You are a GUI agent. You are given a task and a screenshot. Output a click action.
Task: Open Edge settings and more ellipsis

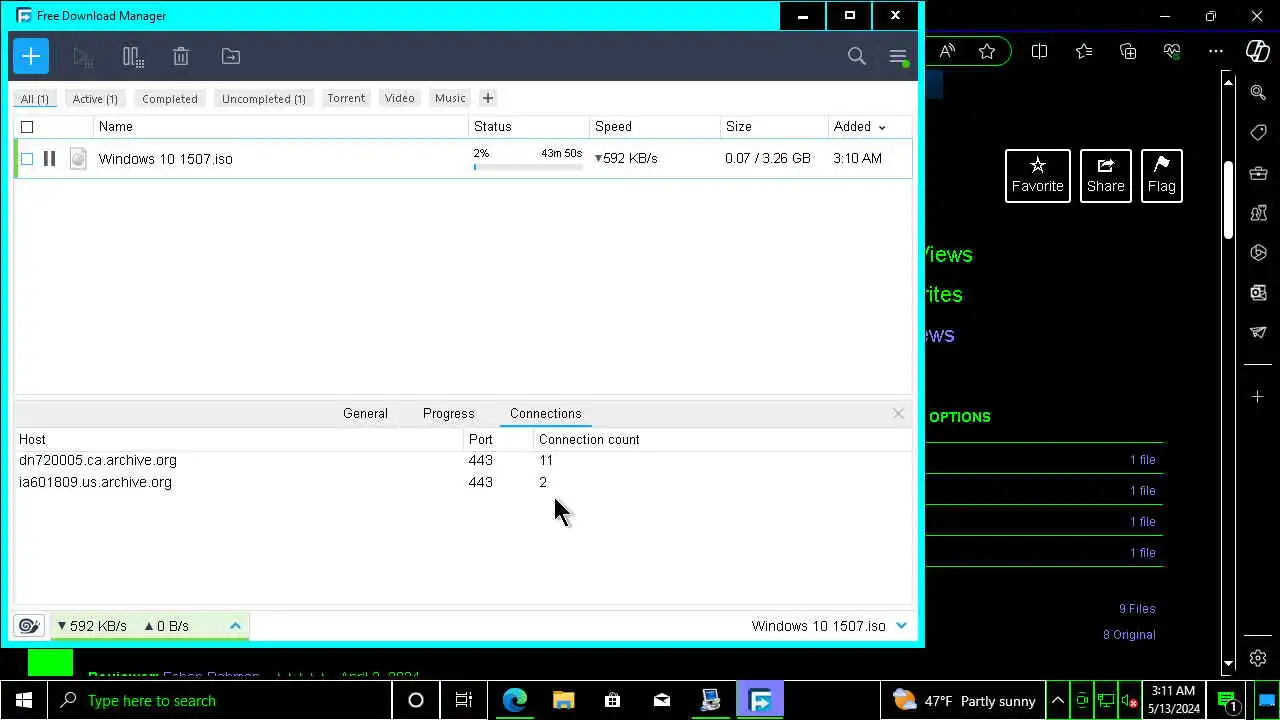pos(1216,51)
